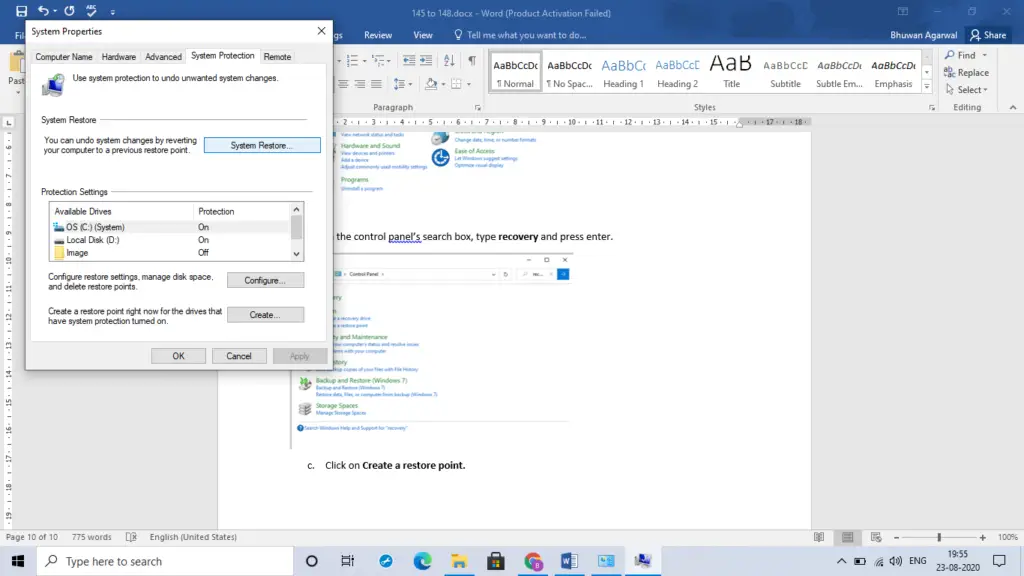Screen dimensions: 1024x576
Task: Click the Repeat icon in Word's title bar
Action: click(x=69, y=11)
